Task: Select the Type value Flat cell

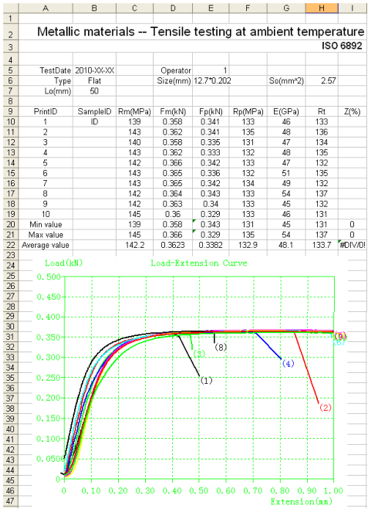Action: pos(94,81)
